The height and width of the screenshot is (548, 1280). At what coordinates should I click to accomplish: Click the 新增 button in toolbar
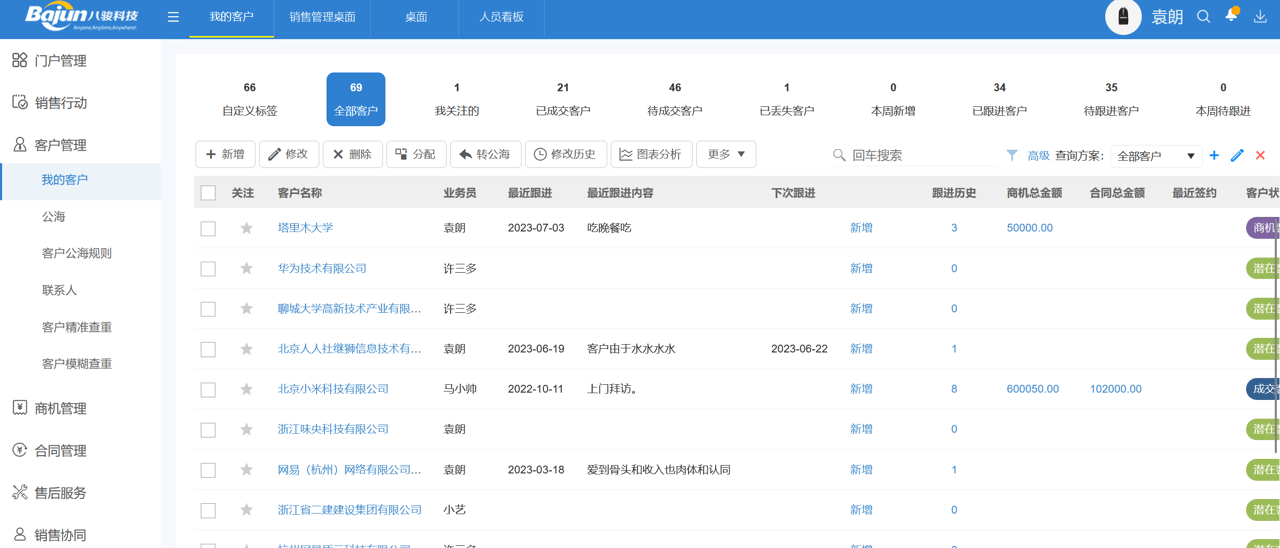(x=225, y=154)
